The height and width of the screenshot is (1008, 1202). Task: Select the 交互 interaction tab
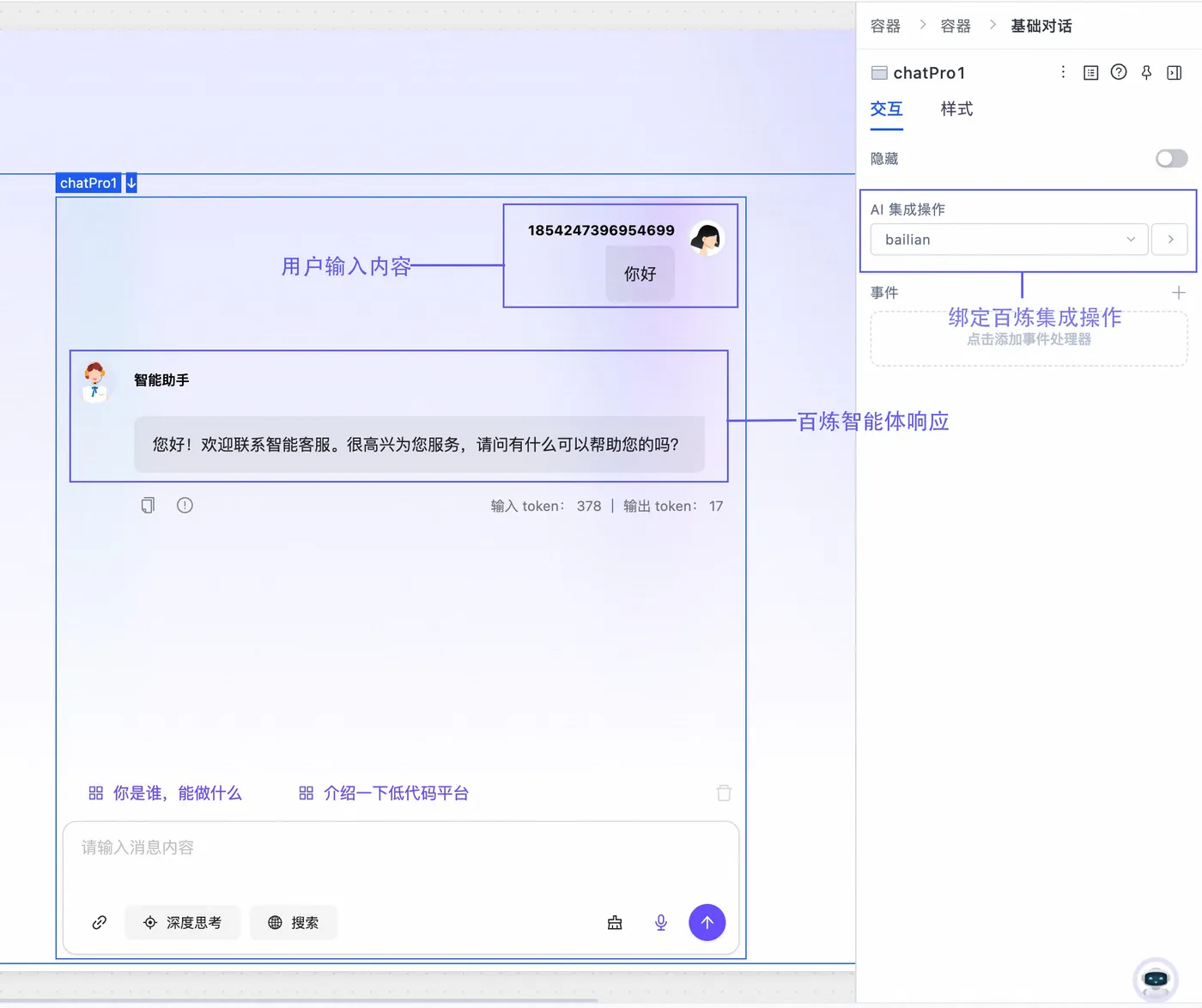click(886, 109)
